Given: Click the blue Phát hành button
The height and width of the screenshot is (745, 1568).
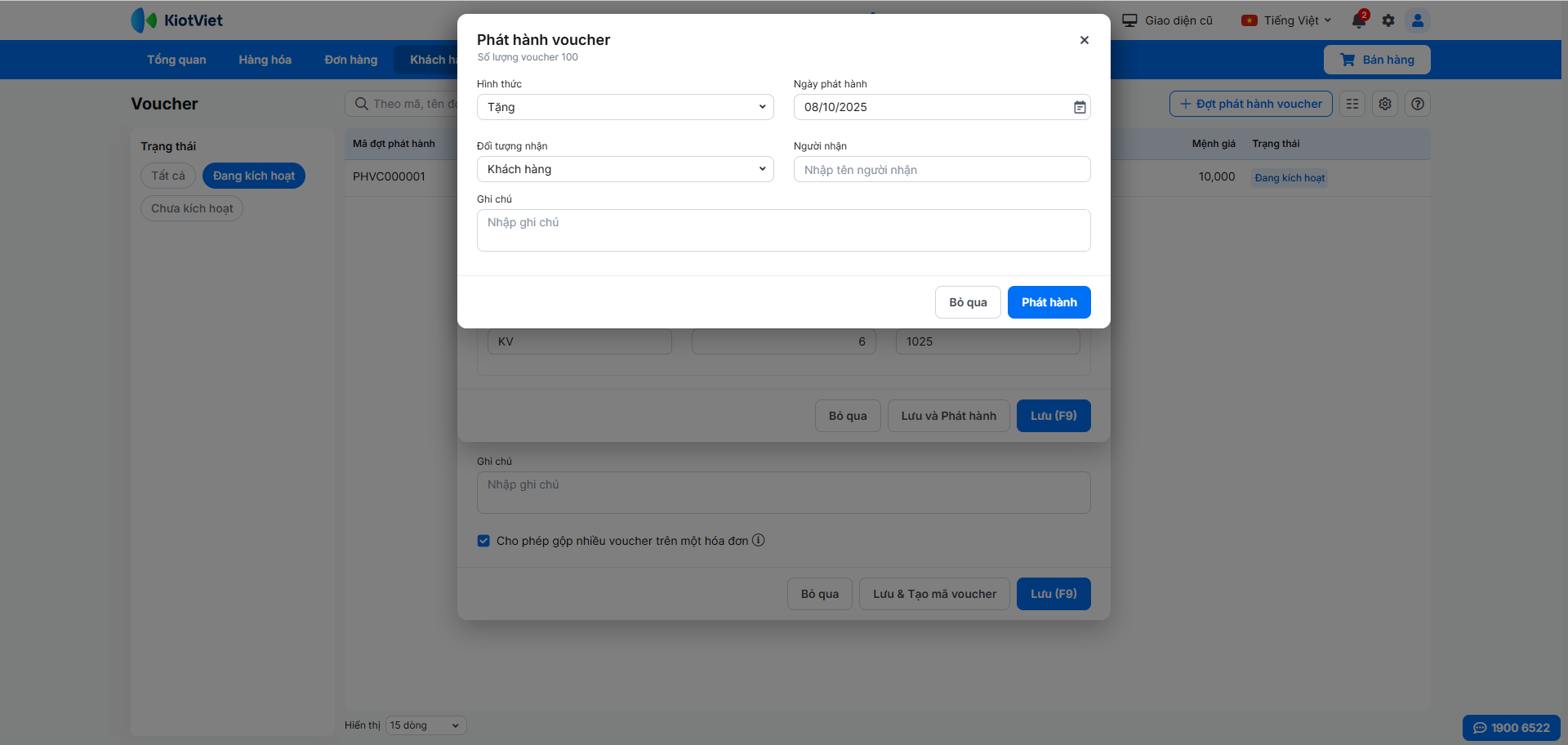Looking at the screenshot, I should point(1049,302).
